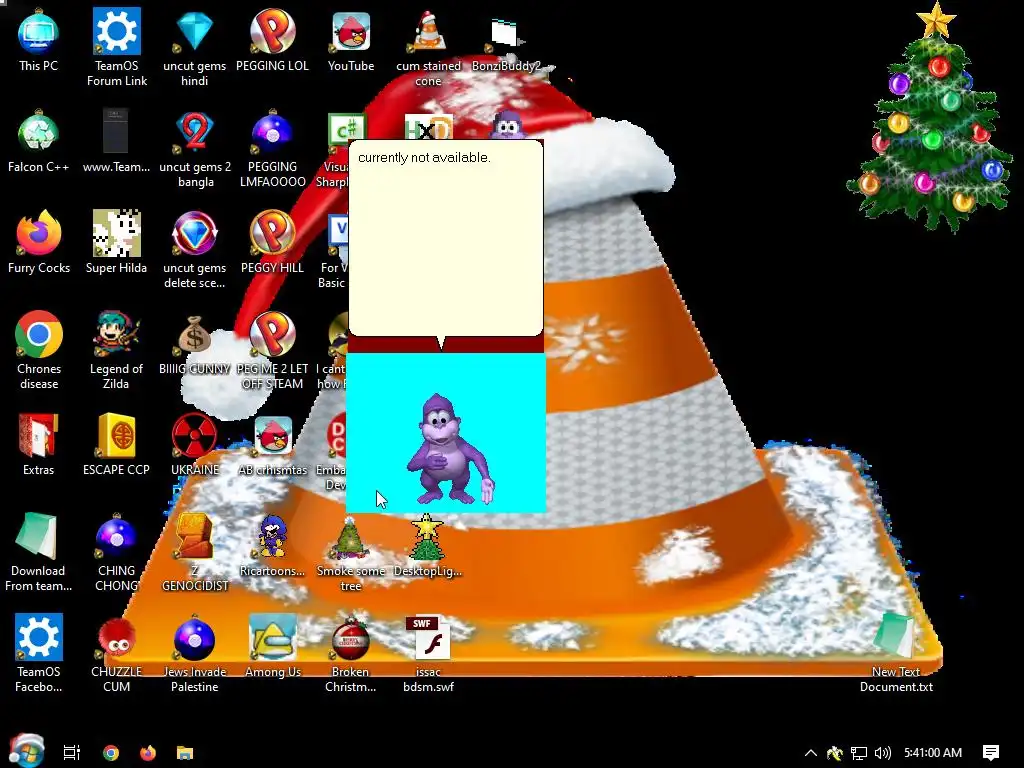The height and width of the screenshot is (768, 1024).
Task: Launch the Chrones disease Chrome shortcut
Action: click(39, 351)
